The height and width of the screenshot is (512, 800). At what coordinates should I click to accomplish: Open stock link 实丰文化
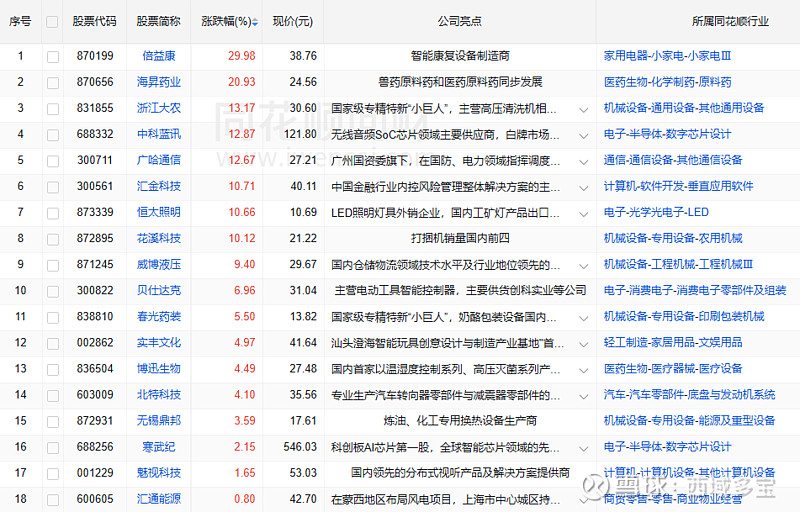click(159, 342)
